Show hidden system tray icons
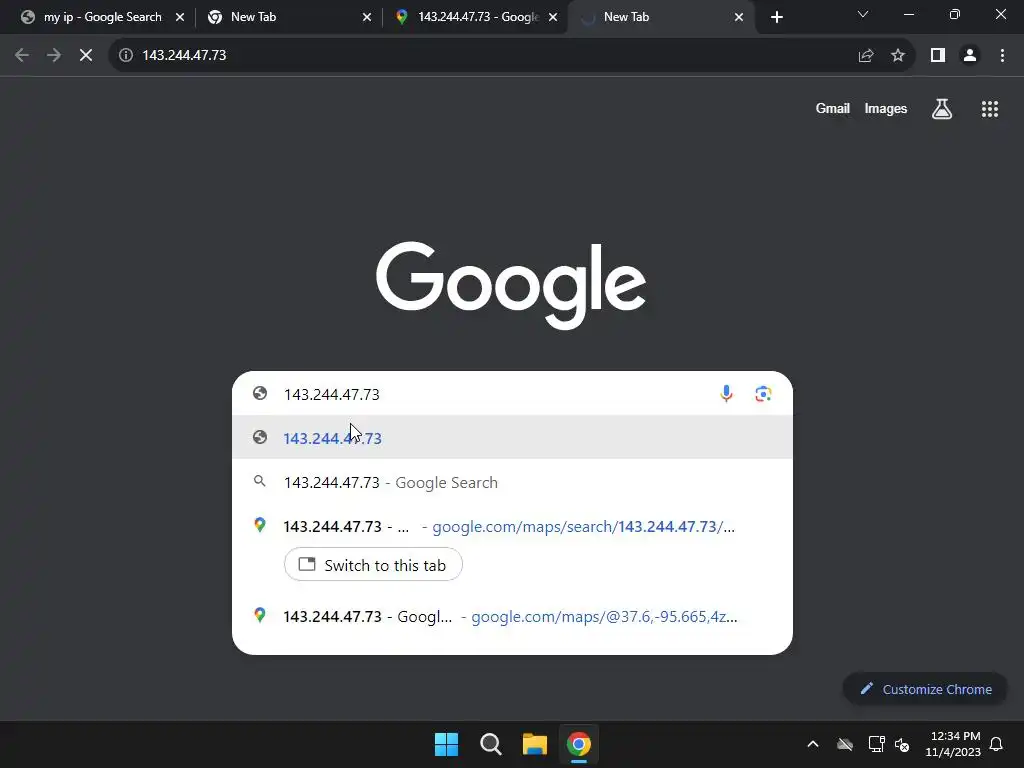The width and height of the screenshot is (1024, 768). (812, 744)
